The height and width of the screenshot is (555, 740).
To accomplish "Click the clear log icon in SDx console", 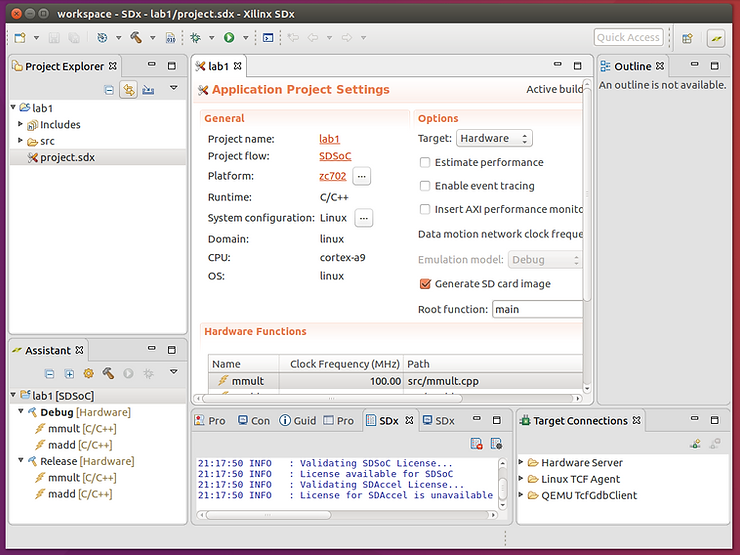I will click(x=477, y=444).
